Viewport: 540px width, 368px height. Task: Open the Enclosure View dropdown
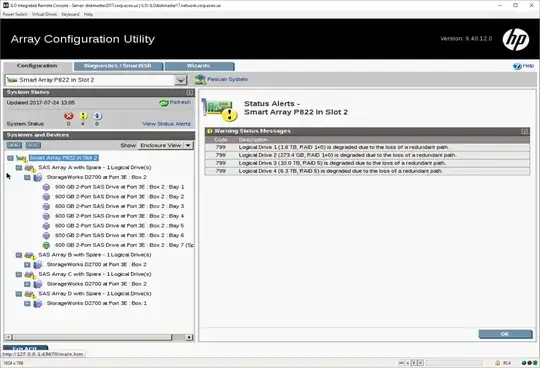click(188, 145)
